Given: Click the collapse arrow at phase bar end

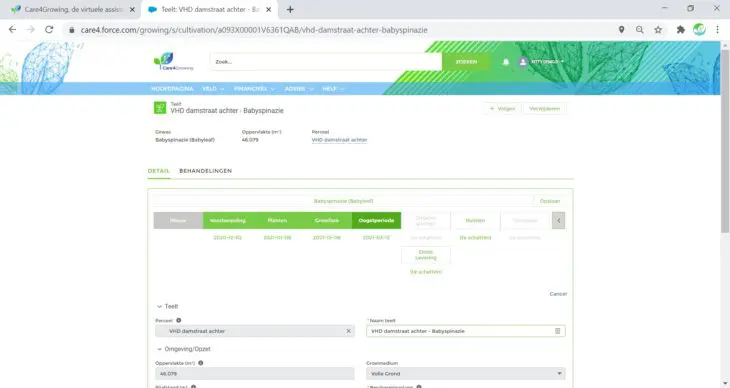Looking at the screenshot, I should point(558,220).
